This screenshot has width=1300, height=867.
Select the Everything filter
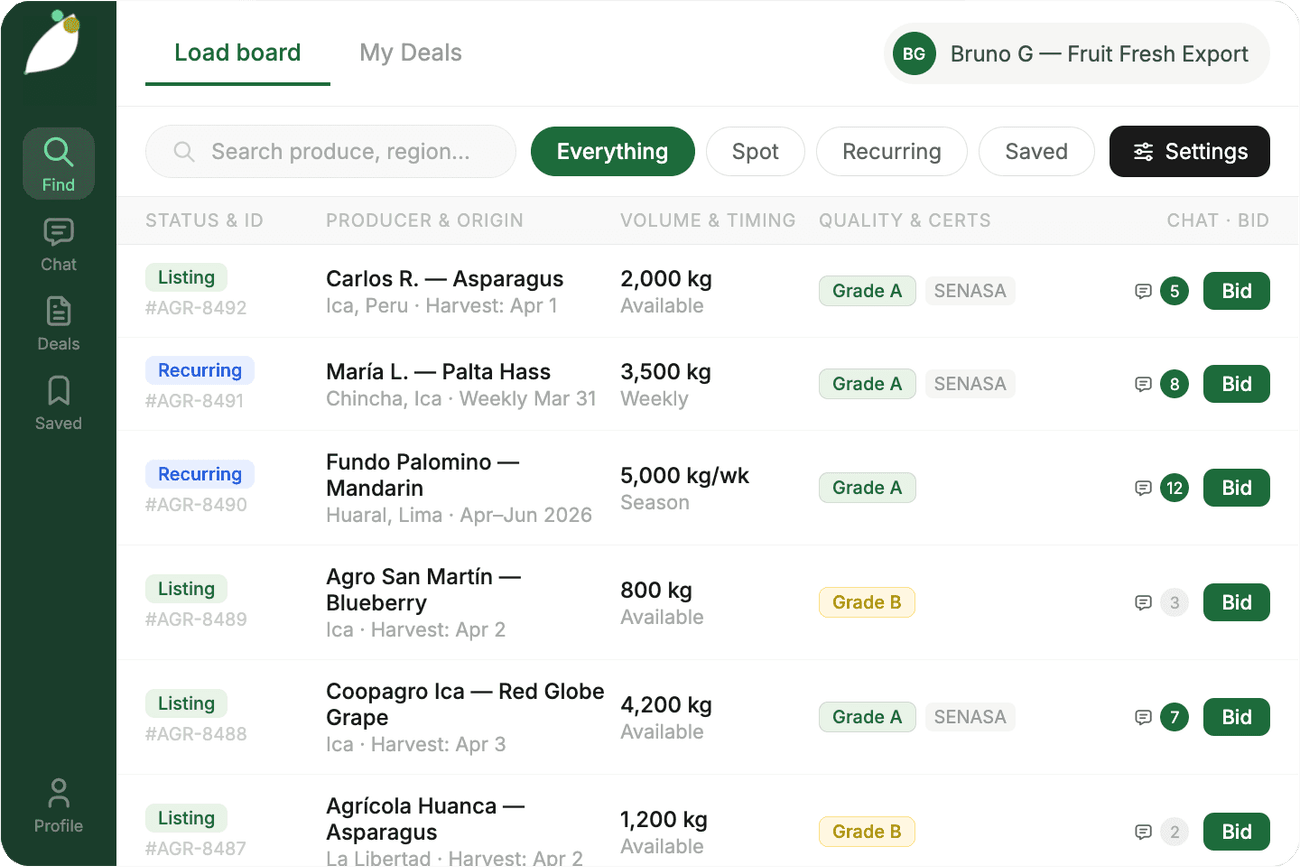[x=612, y=152]
